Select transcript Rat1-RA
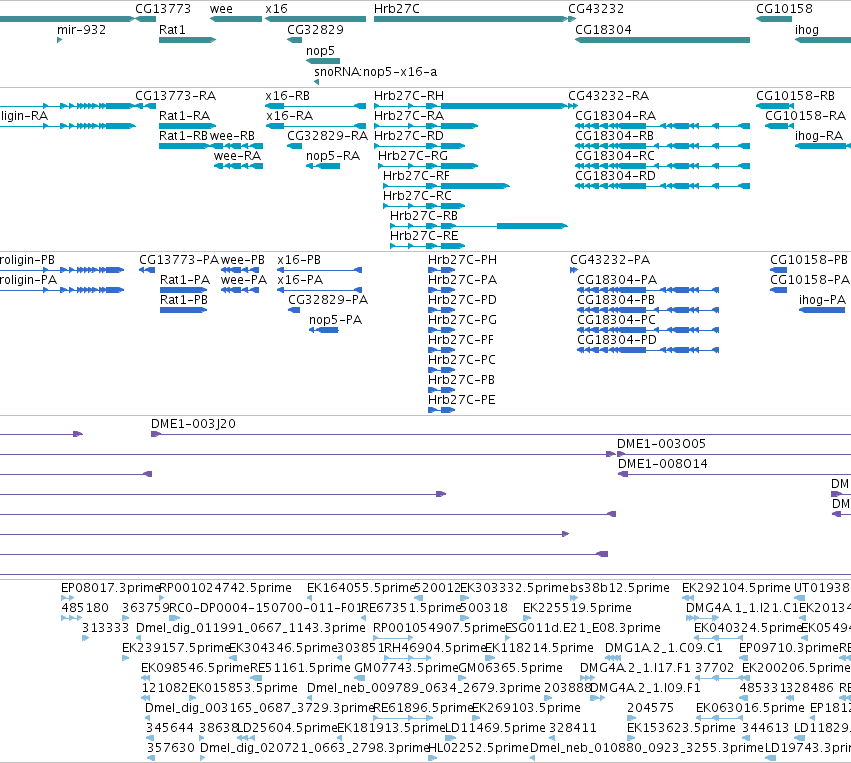The width and height of the screenshot is (851, 763). 185,116
